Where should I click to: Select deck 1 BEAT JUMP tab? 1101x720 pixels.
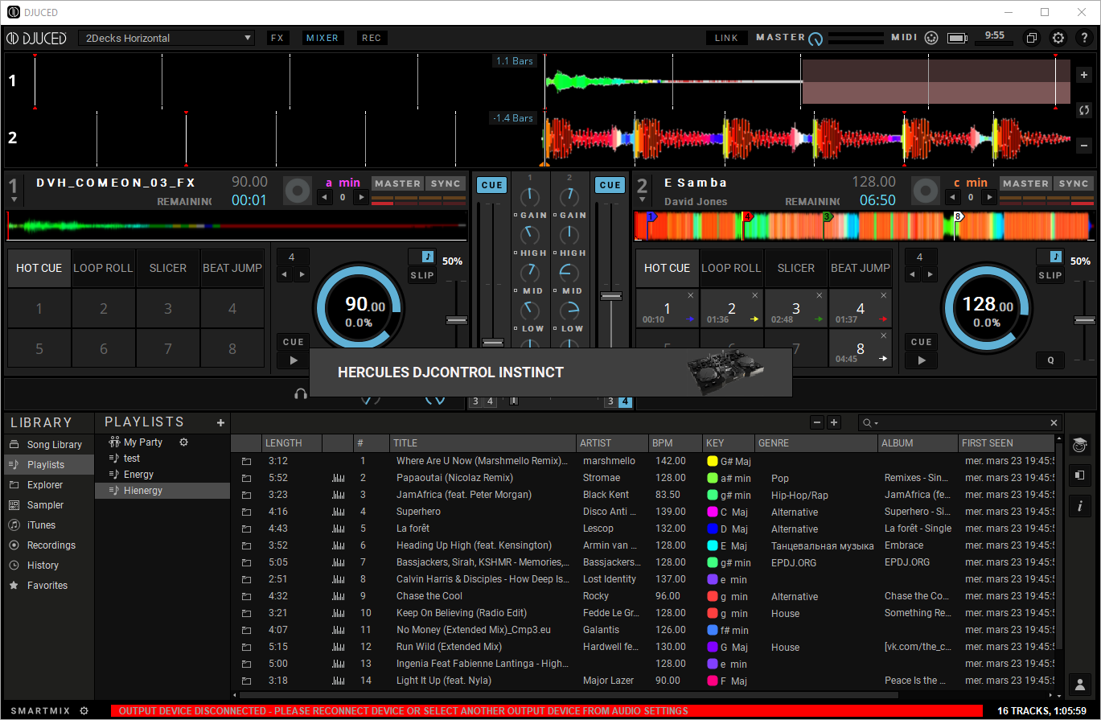coord(232,268)
